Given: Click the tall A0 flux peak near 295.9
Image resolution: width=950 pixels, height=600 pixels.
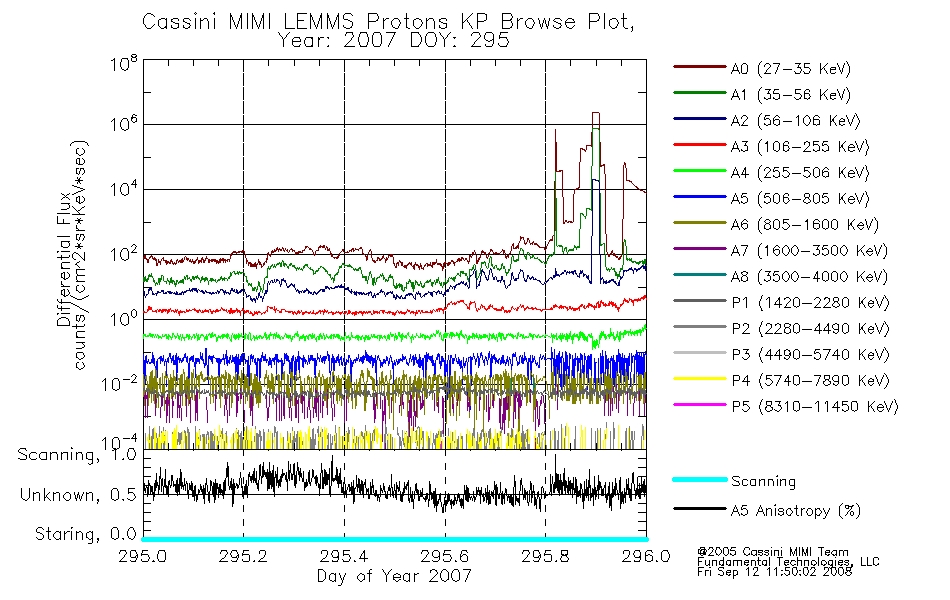Looking at the screenshot, I should pos(596,114).
